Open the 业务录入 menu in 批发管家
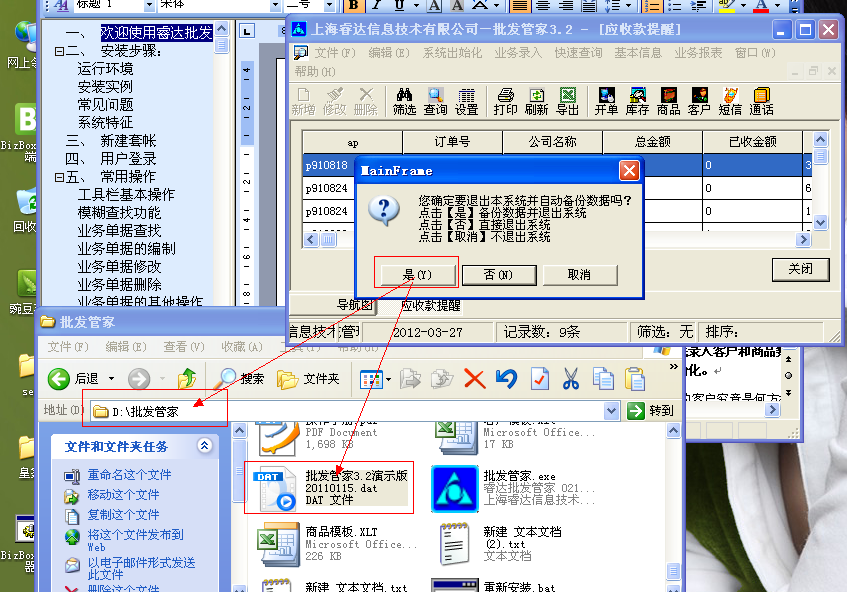The image size is (847, 592). [518, 53]
